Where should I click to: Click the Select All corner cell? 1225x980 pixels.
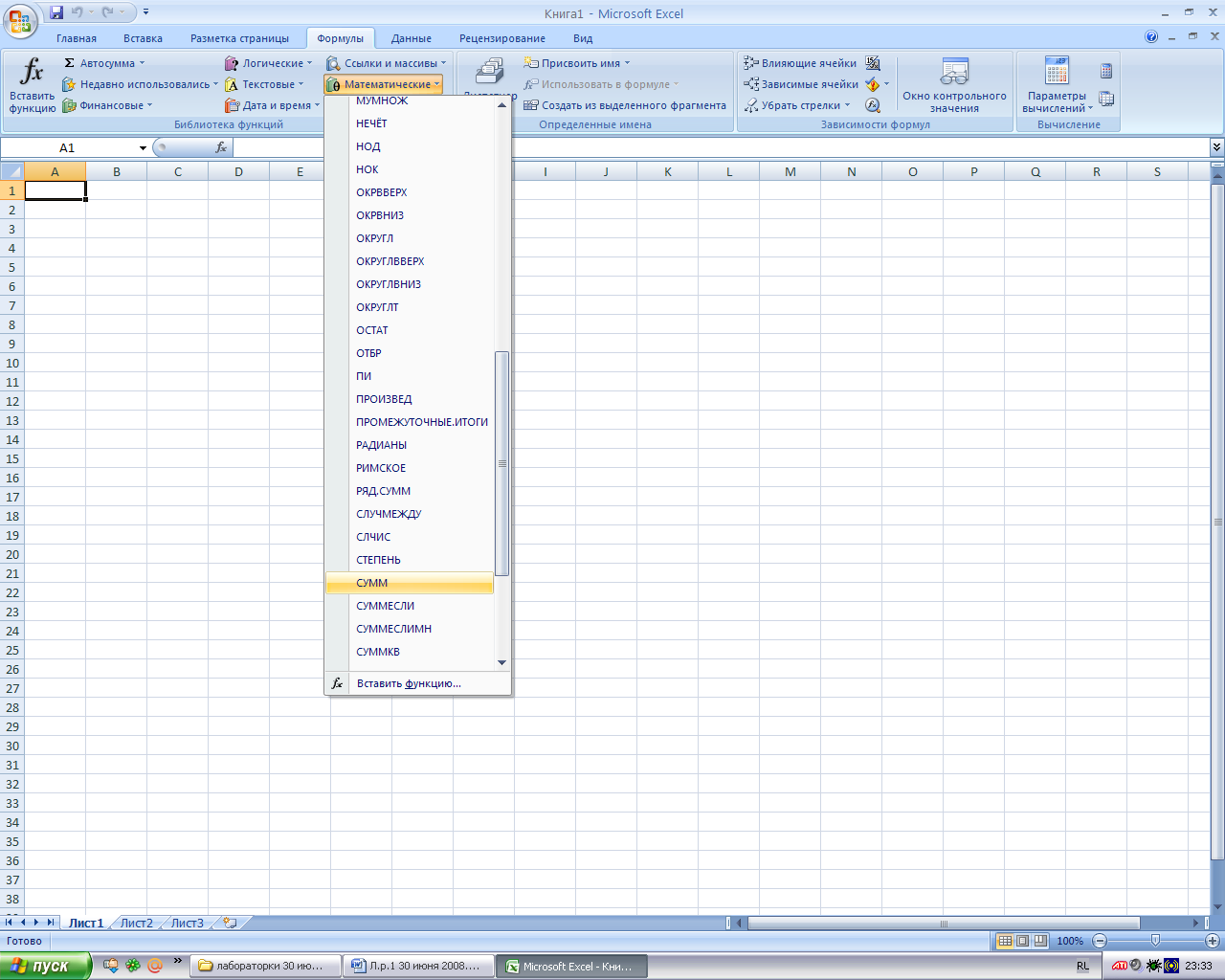coord(11,171)
